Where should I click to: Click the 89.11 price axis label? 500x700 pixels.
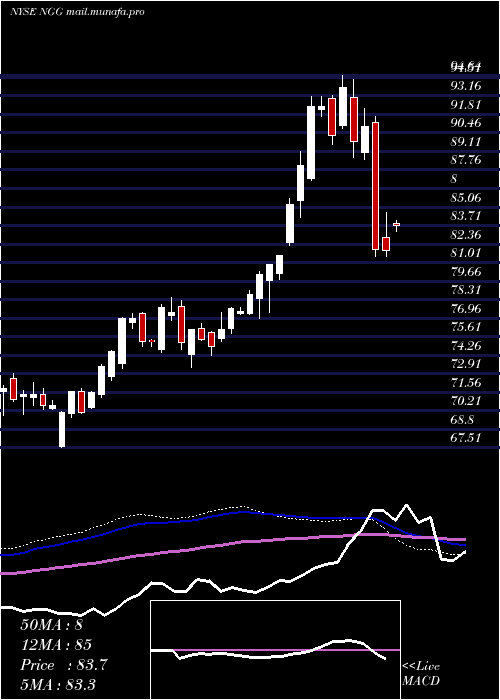tap(466, 142)
